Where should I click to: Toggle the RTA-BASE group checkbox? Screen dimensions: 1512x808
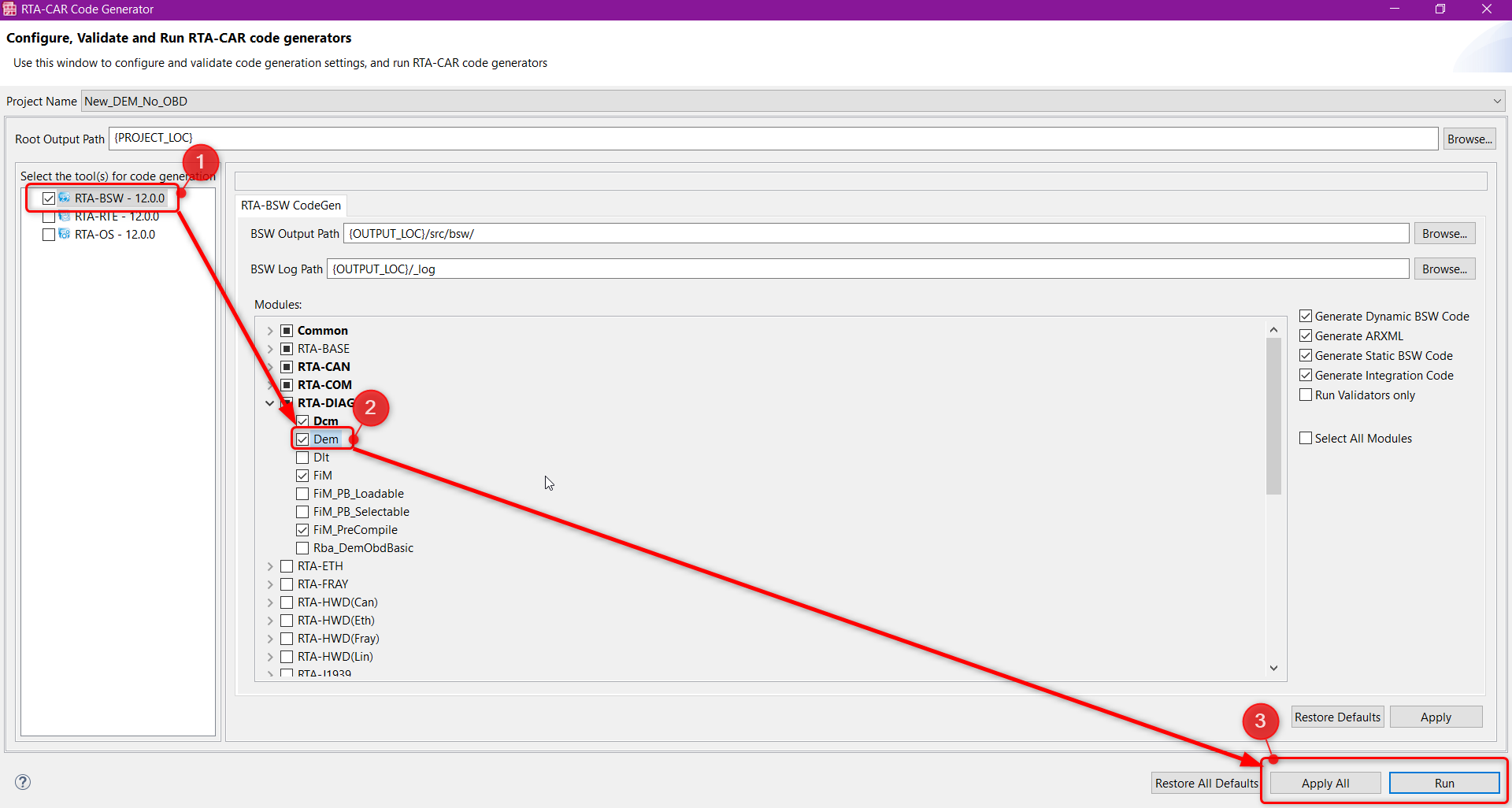coord(287,349)
